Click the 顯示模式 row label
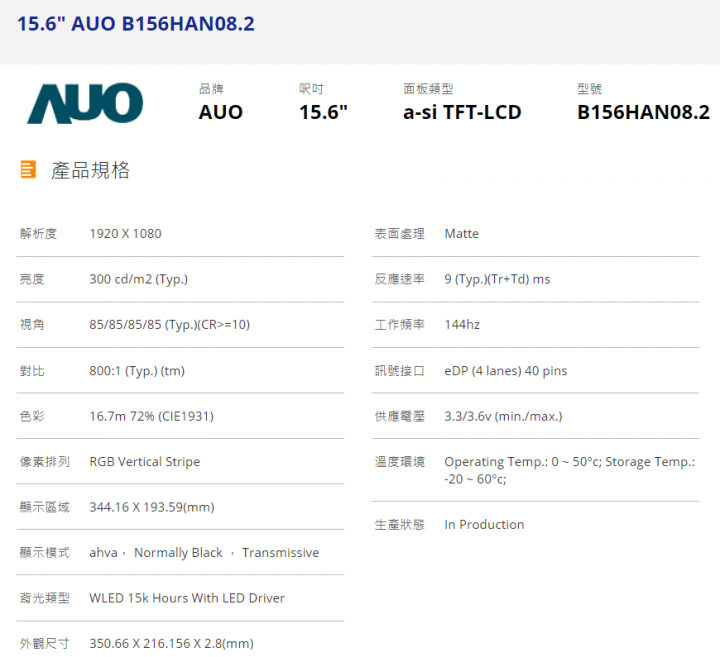The image size is (720, 657). click(45, 552)
